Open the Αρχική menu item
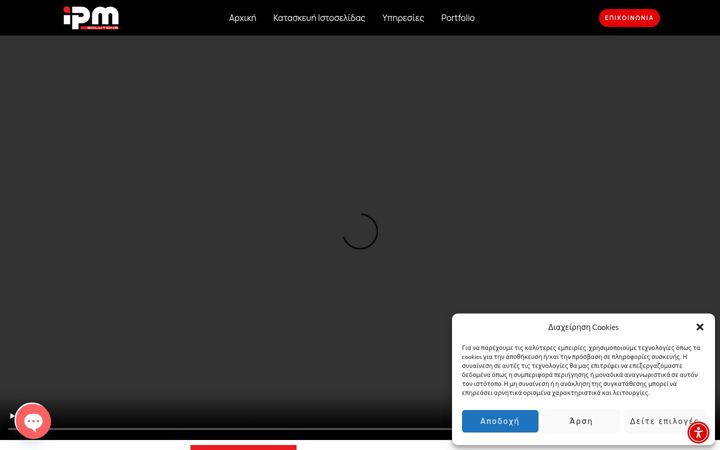The height and width of the screenshot is (450, 720). coord(242,18)
